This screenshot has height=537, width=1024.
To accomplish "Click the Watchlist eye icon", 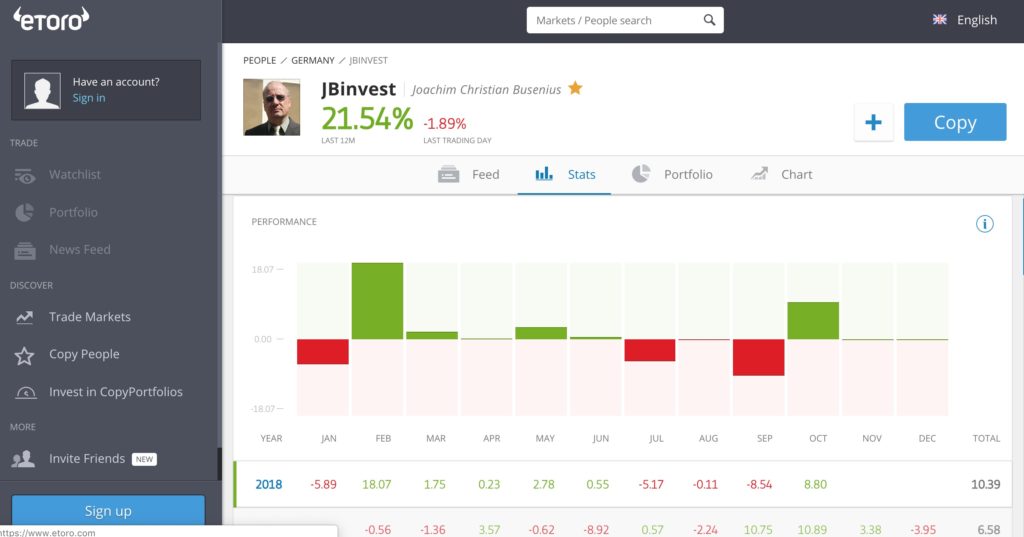I will pos(25,175).
